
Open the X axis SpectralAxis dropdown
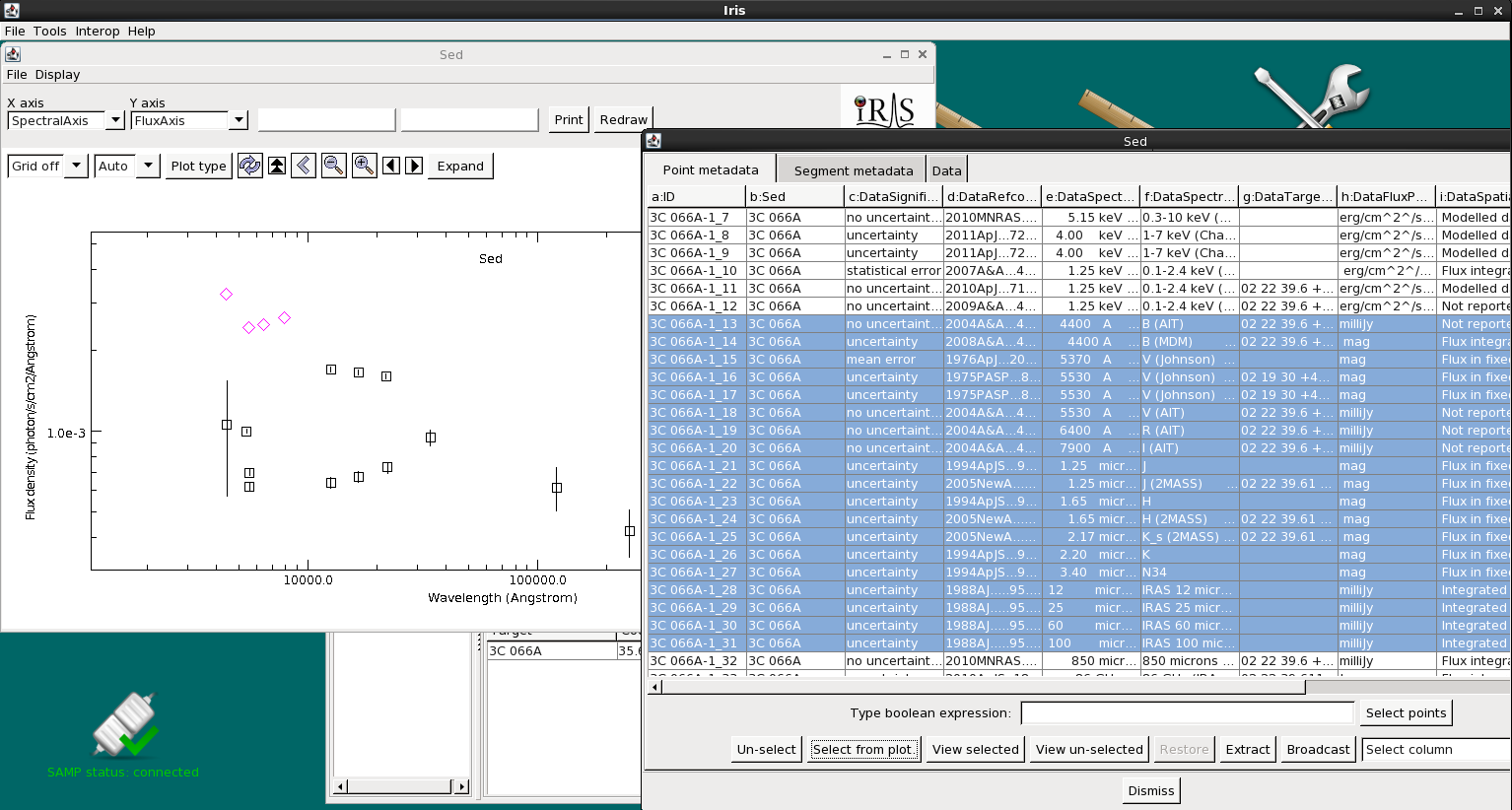114,120
